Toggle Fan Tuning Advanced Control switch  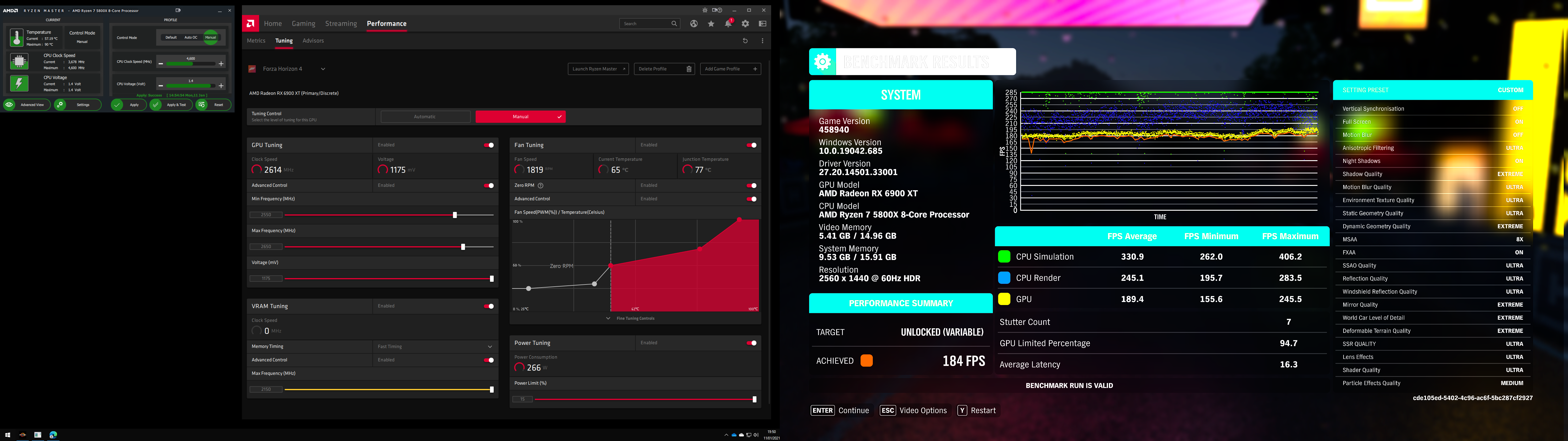[x=752, y=198]
